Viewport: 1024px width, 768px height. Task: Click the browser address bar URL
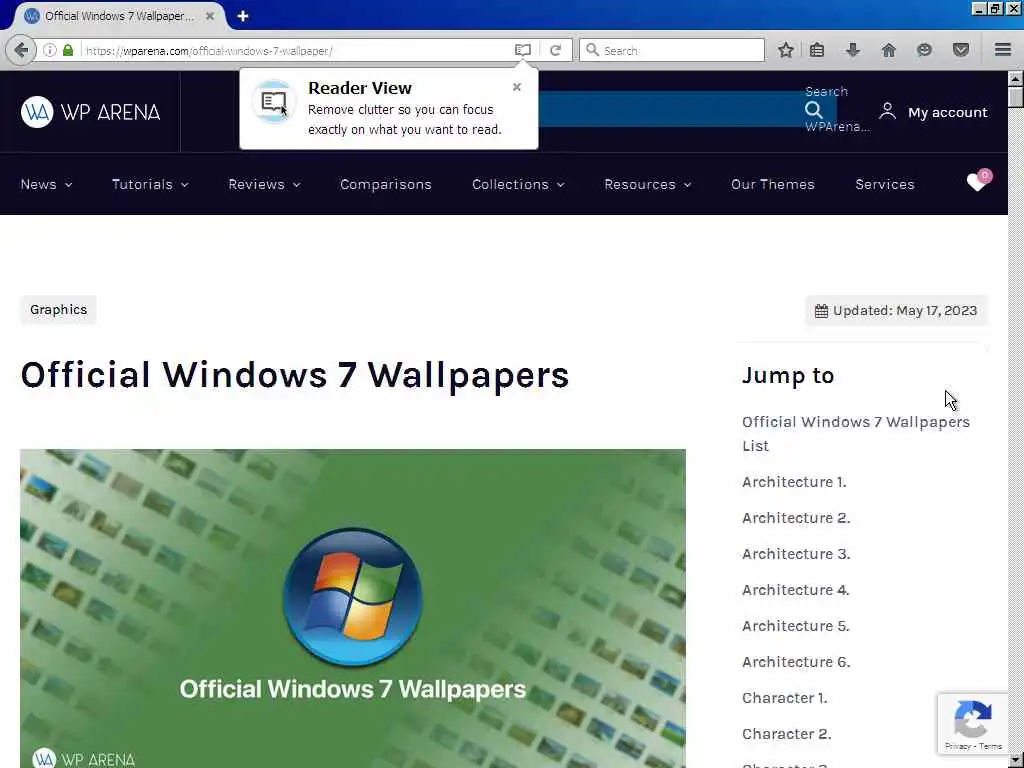209,50
